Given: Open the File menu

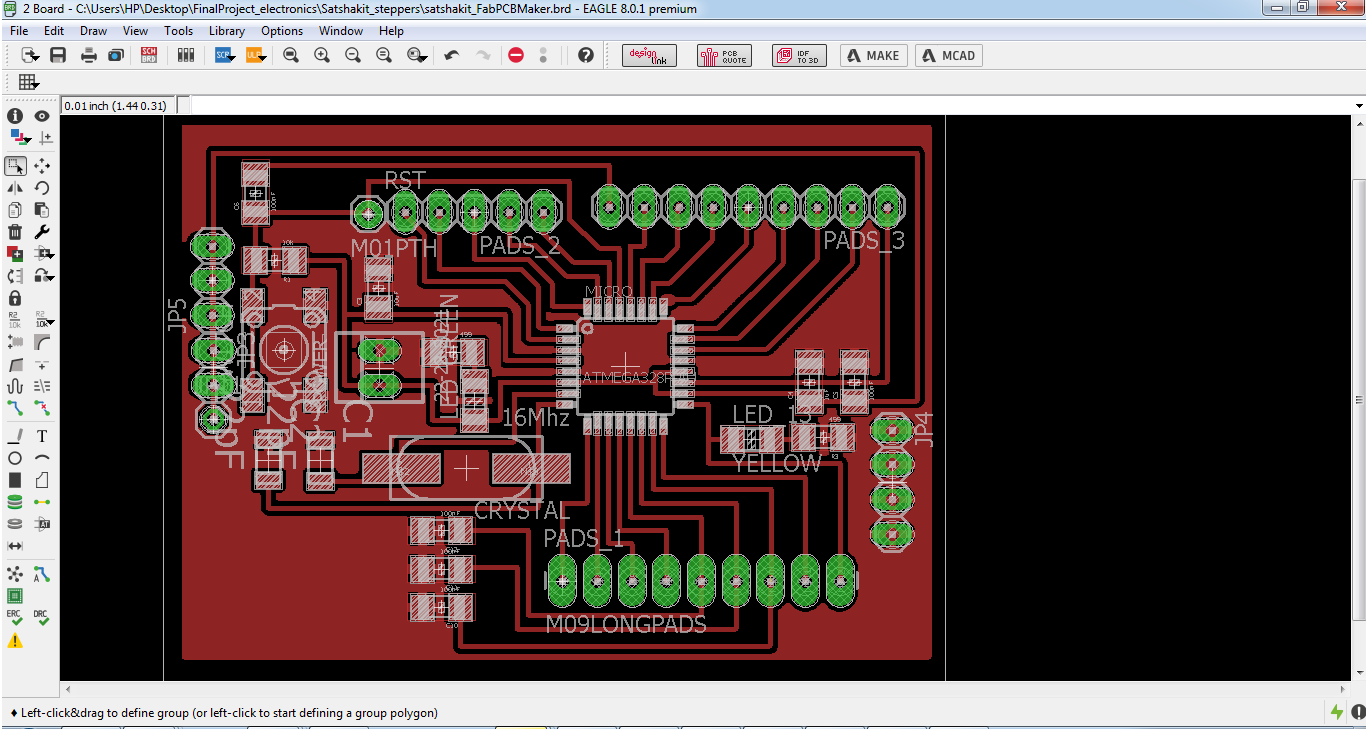Looking at the screenshot, I should pyautogui.click(x=19, y=31).
